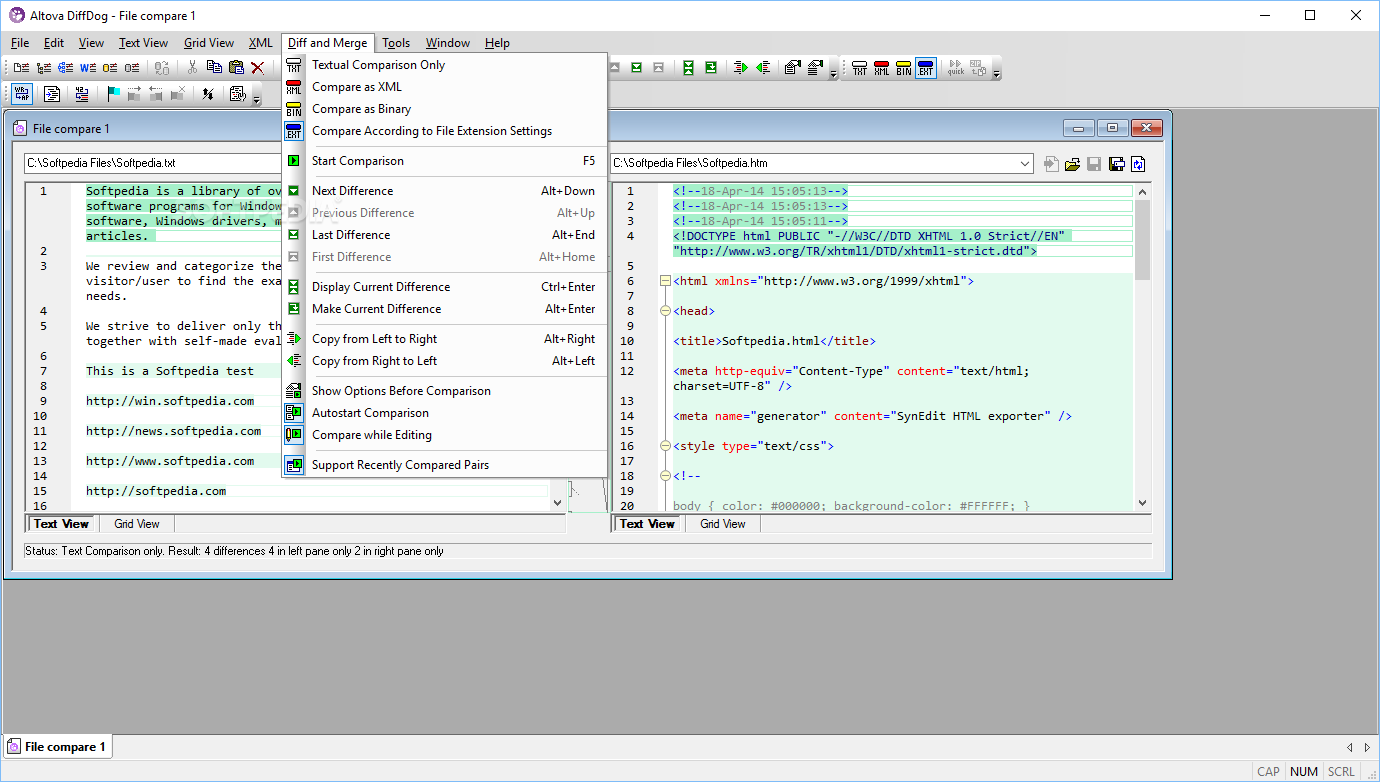1380x782 pixels.
Task: Toggle .EXT file extension comparison button
Action: click(x=925, y=68)
